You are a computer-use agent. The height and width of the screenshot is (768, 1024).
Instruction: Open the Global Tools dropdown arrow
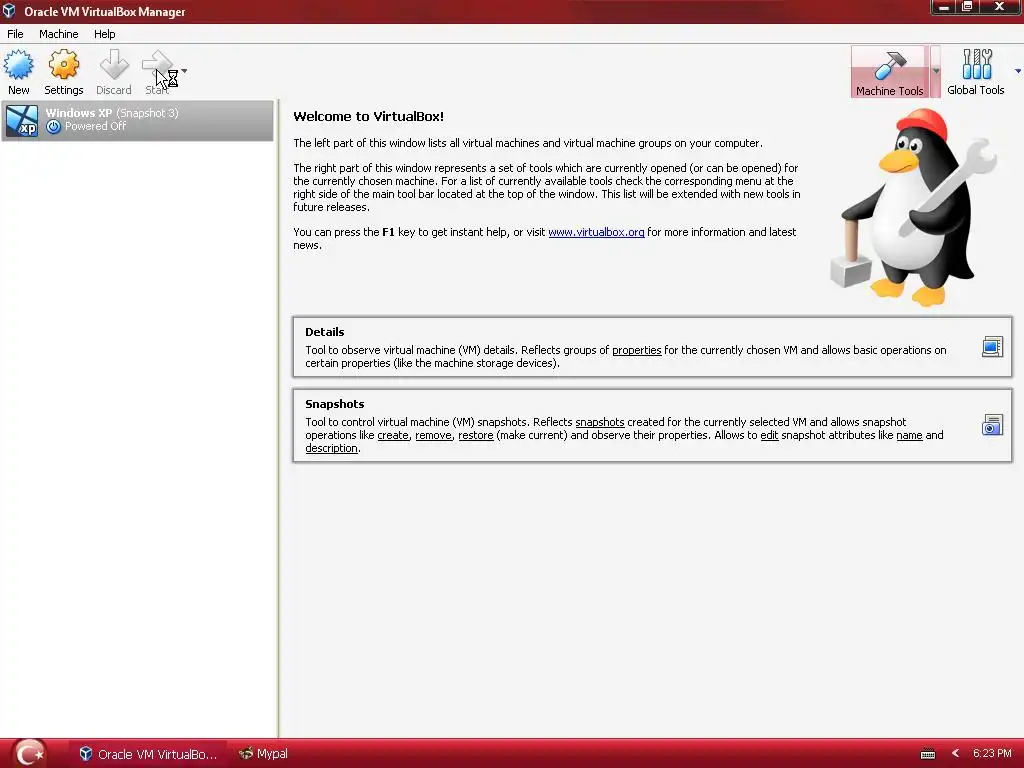1017,71
